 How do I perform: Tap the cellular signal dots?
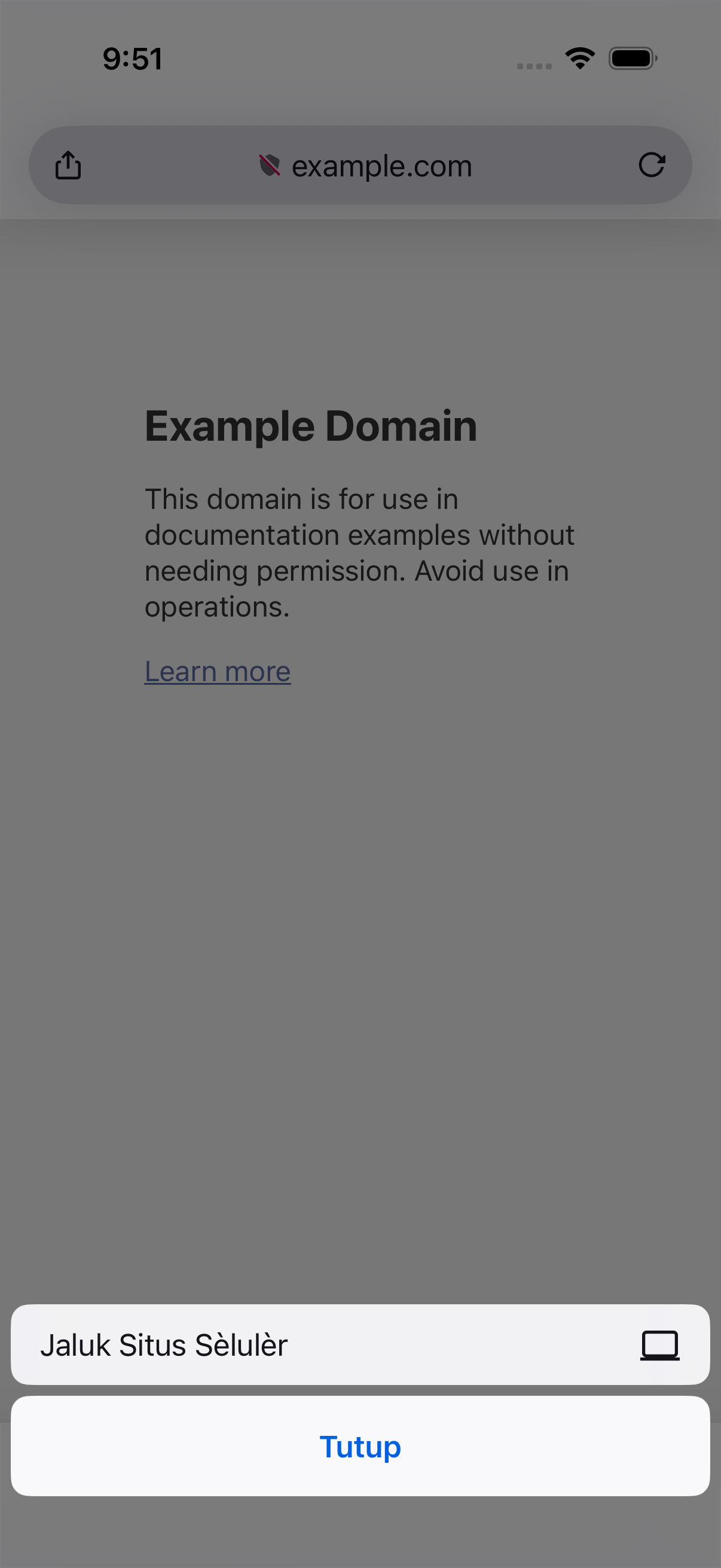pyautogui.click(x=534, y=66)
